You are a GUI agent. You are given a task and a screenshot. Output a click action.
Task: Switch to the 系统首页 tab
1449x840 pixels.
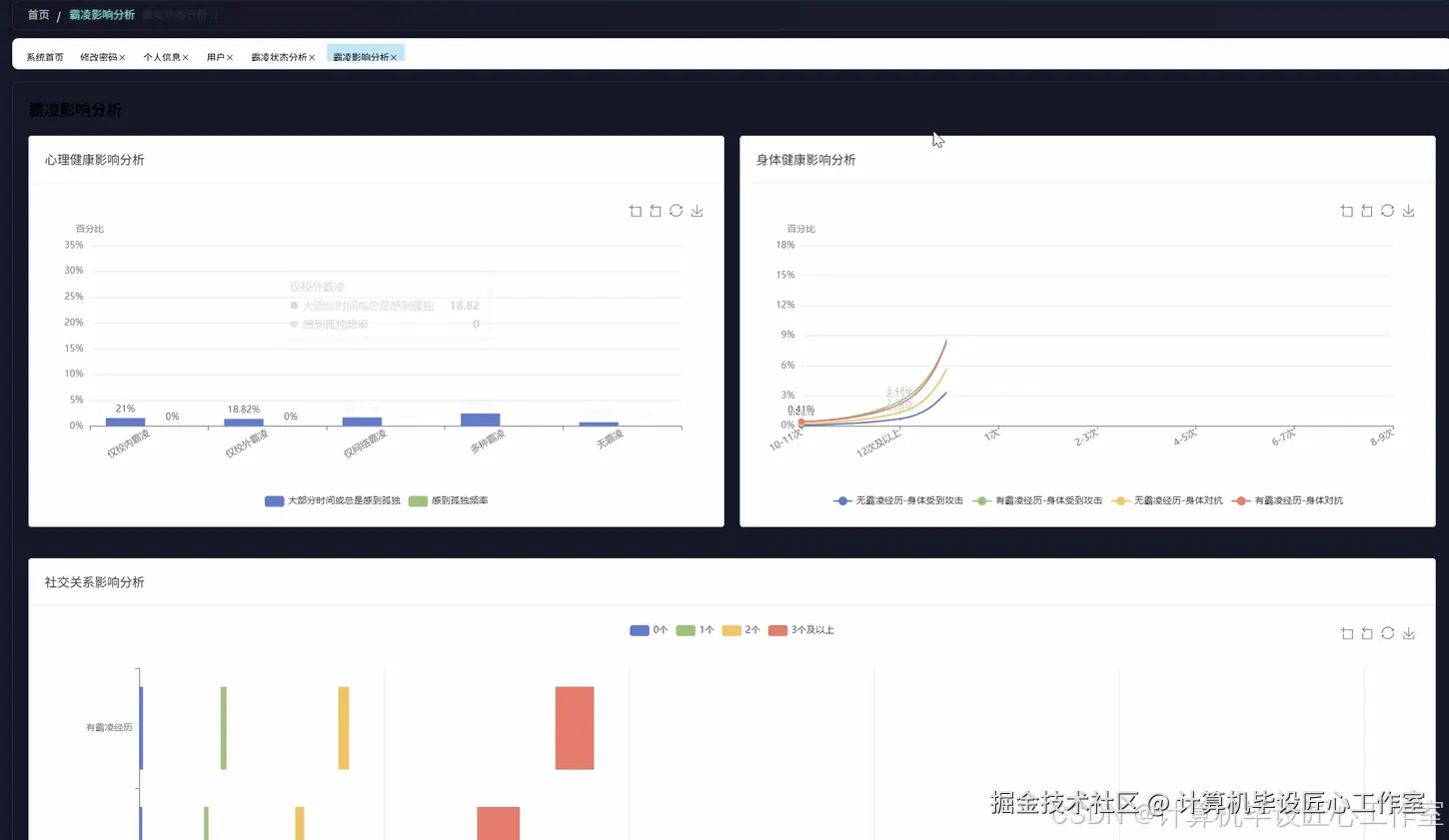click(45, 57)
